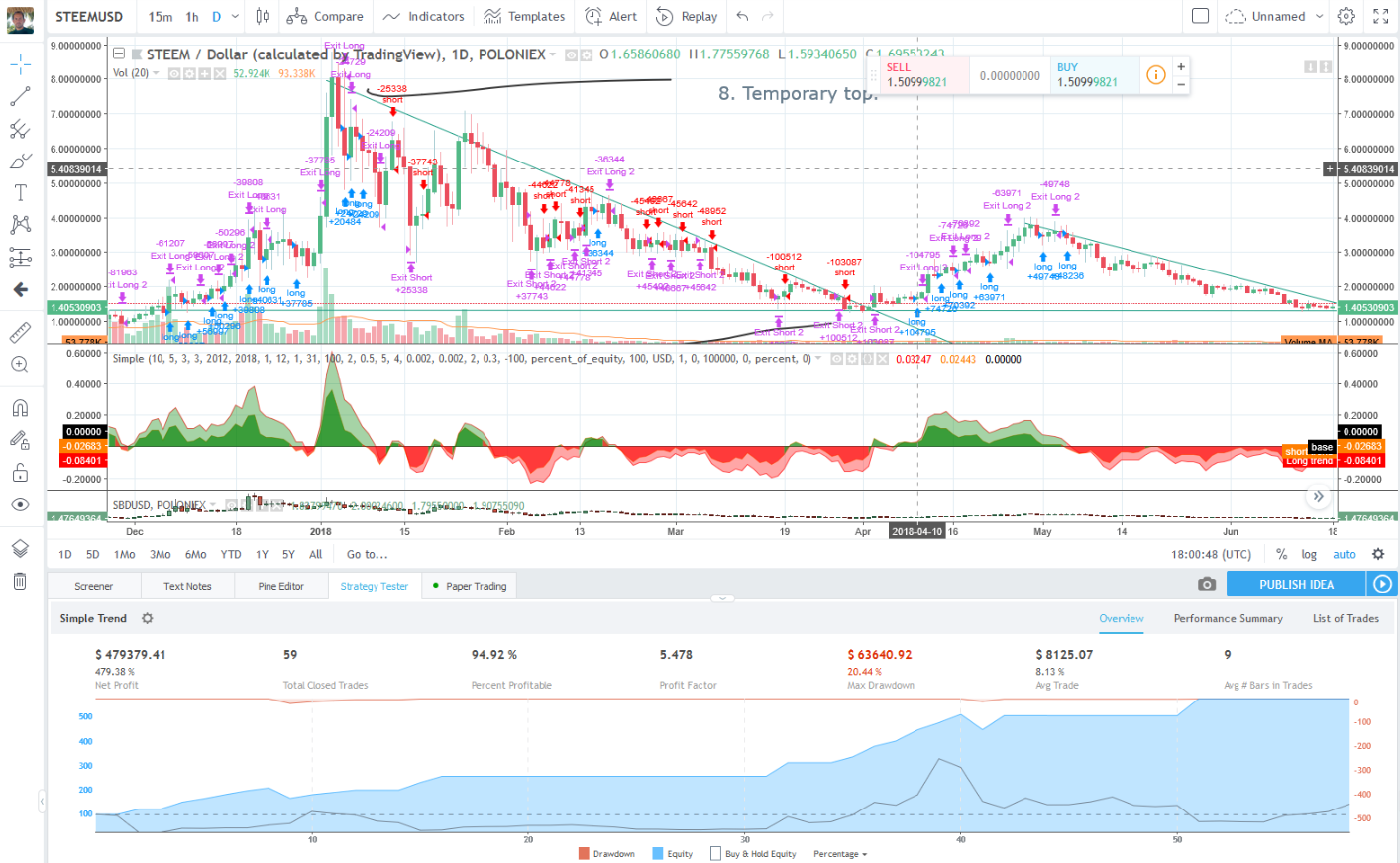
Task: Open the timeframe interval dropdown arrow
Action: [235, 16]
